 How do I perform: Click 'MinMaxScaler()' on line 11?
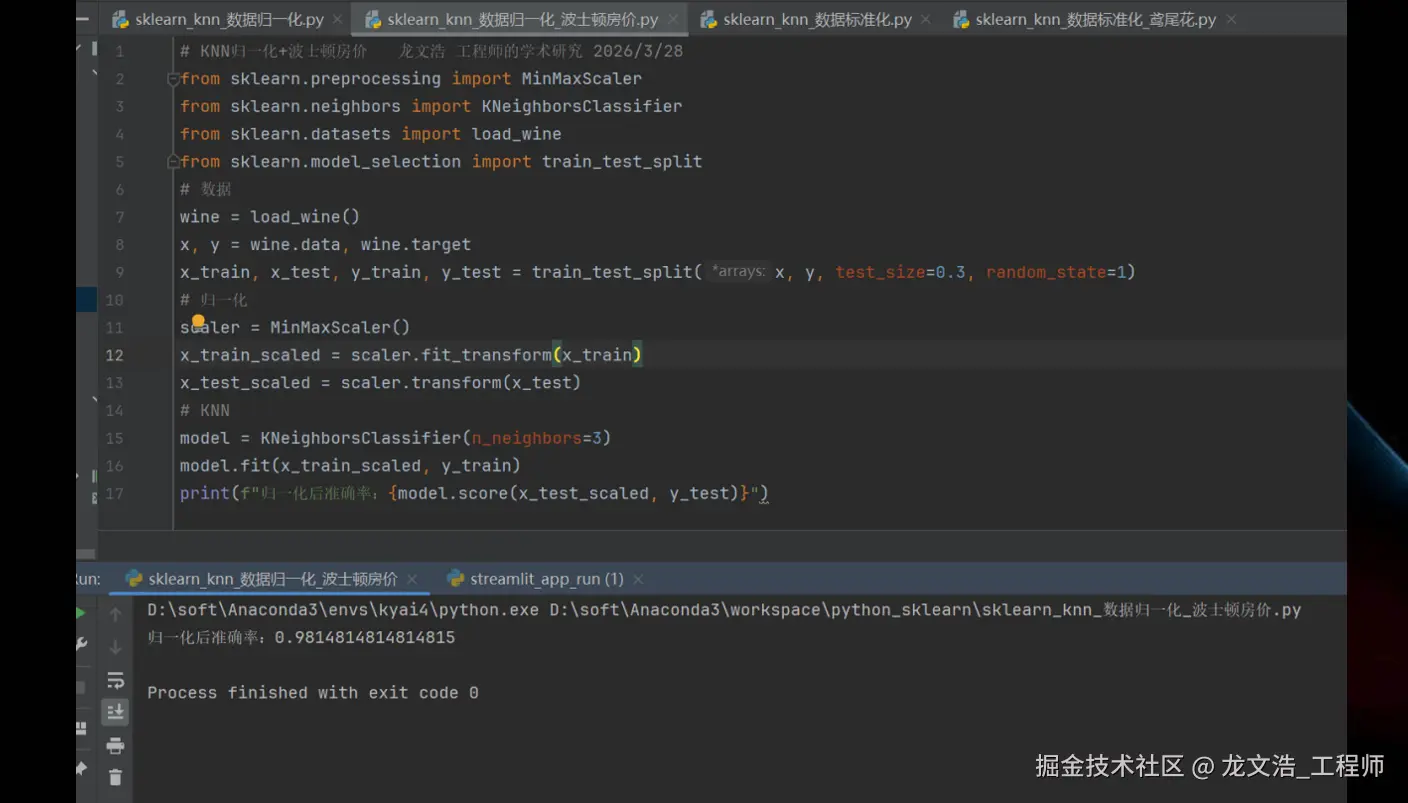[340, 327]
